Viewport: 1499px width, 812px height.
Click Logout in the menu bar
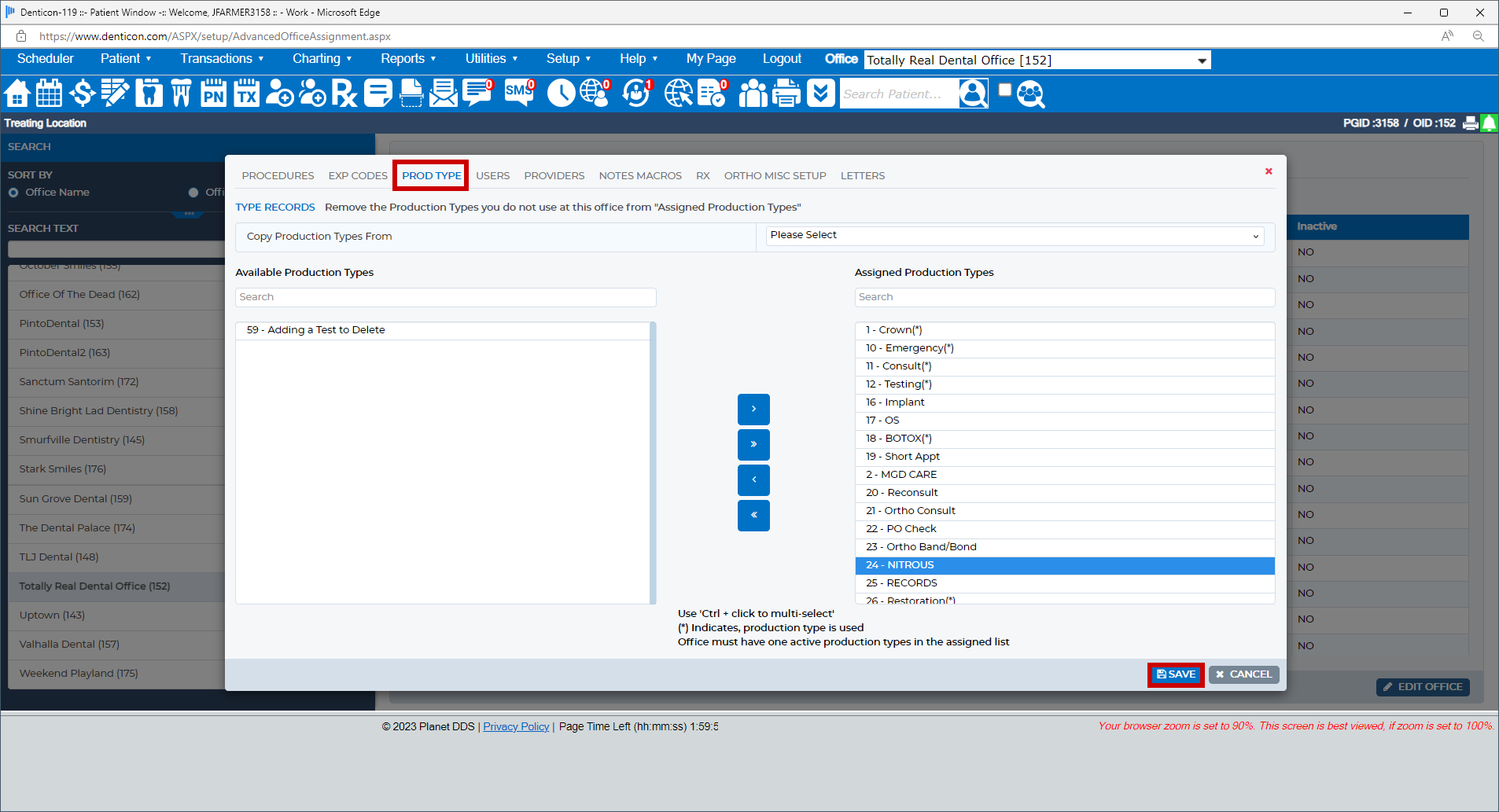(x=782, y=59)
